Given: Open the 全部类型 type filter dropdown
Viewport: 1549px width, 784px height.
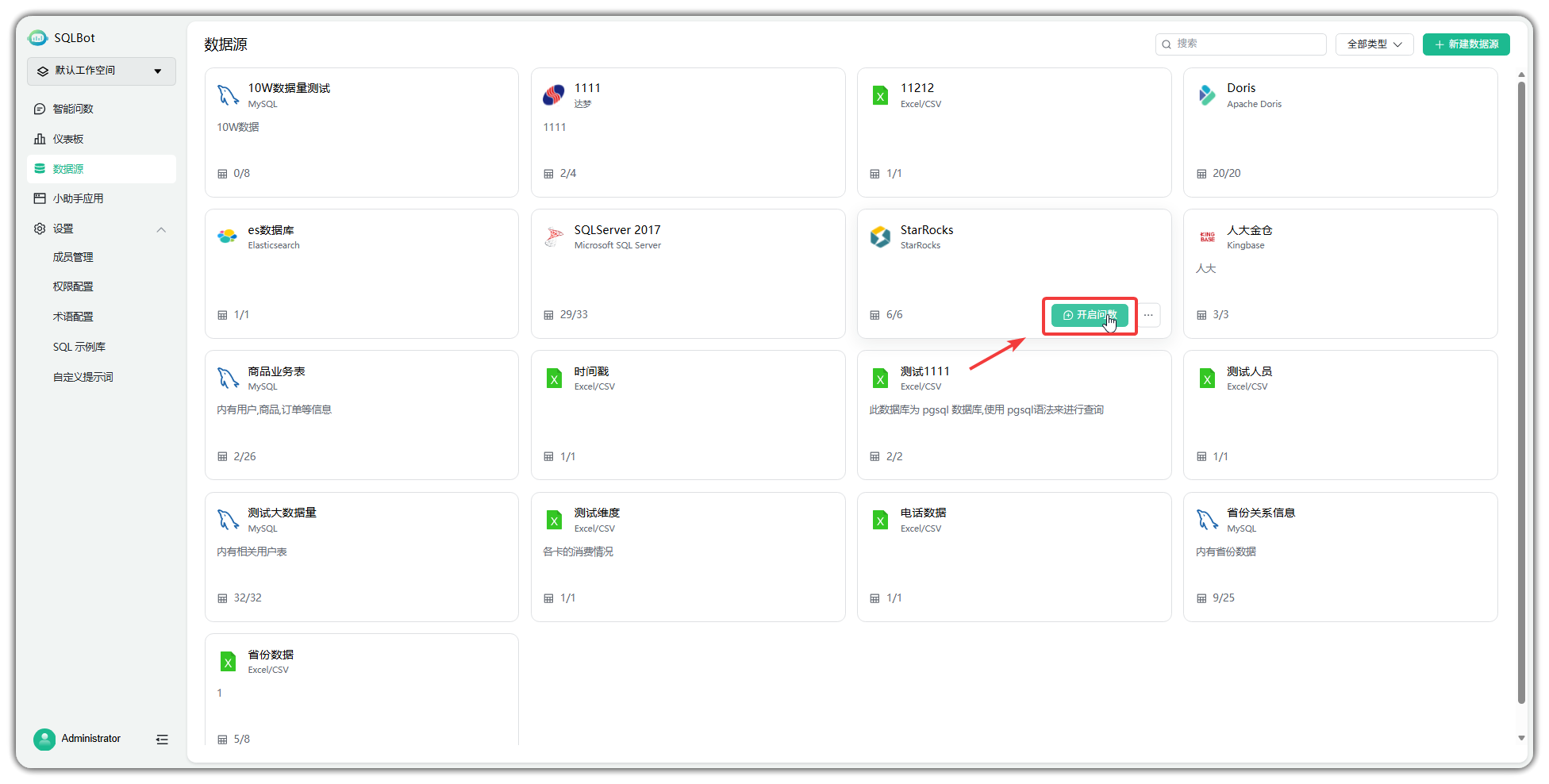Looking at the screenshot, I should [1374, 44].
